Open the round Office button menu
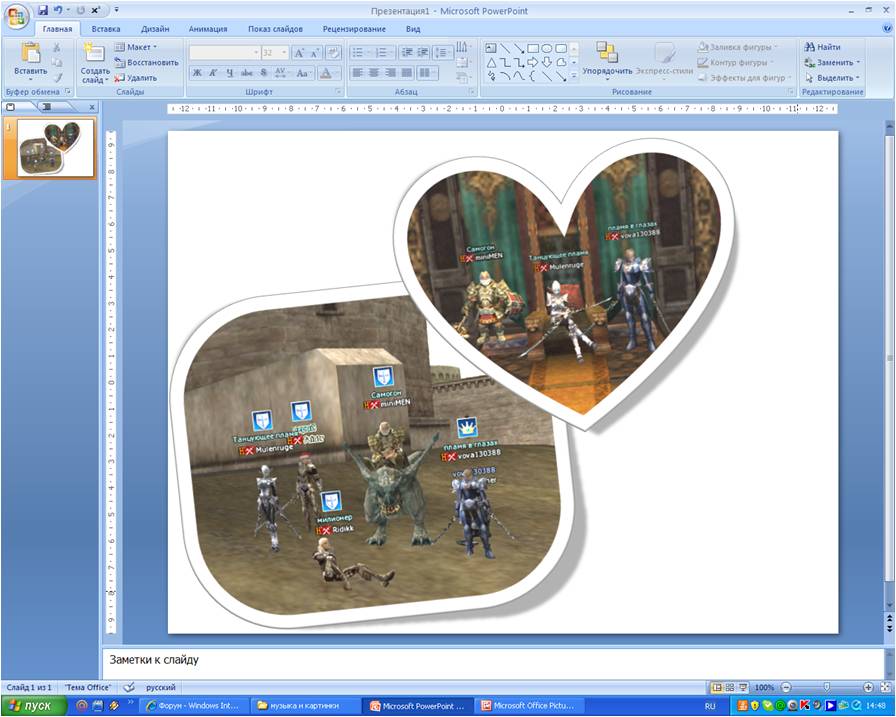896x717 pixels. (16, 15)
